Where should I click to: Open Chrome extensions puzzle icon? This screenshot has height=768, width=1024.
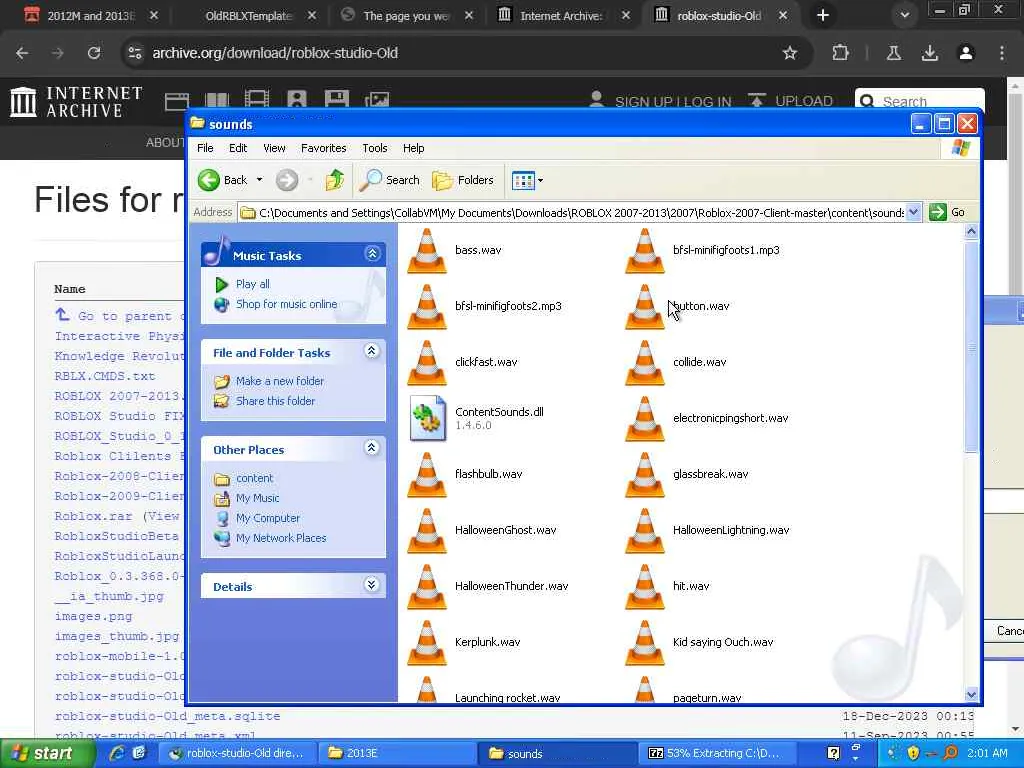(x=840, y=53)
